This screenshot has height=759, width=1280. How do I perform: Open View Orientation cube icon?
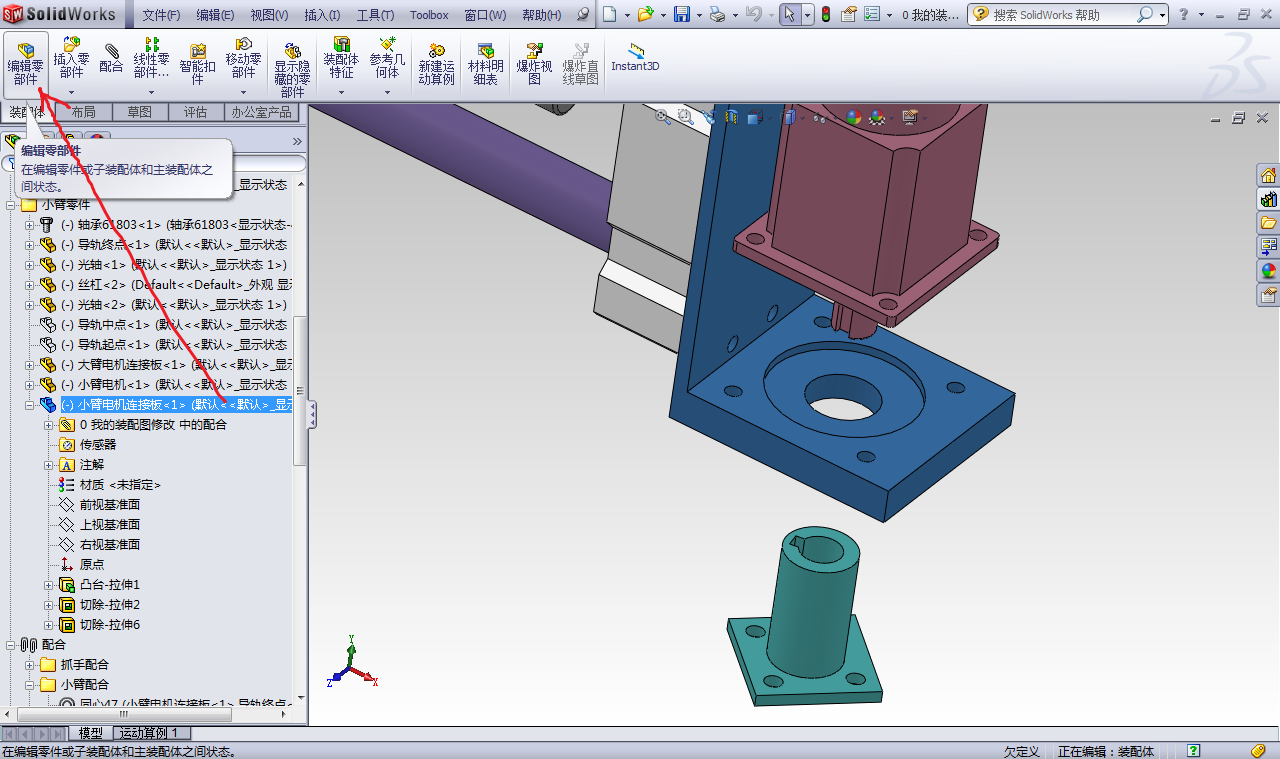[x=754, y=117]
